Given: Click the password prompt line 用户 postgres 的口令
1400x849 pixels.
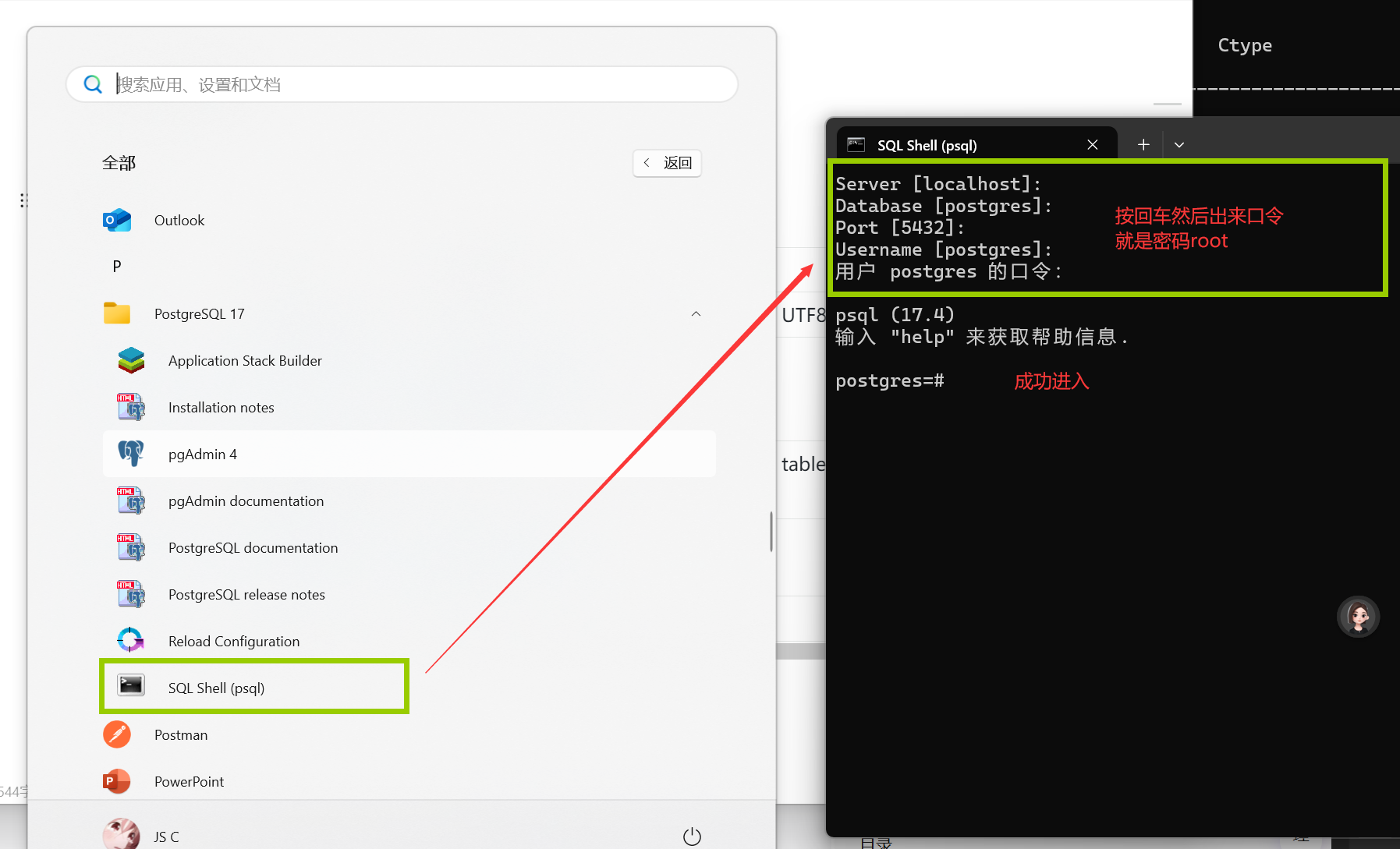Looking at the screenshot, I should [948, 271].
